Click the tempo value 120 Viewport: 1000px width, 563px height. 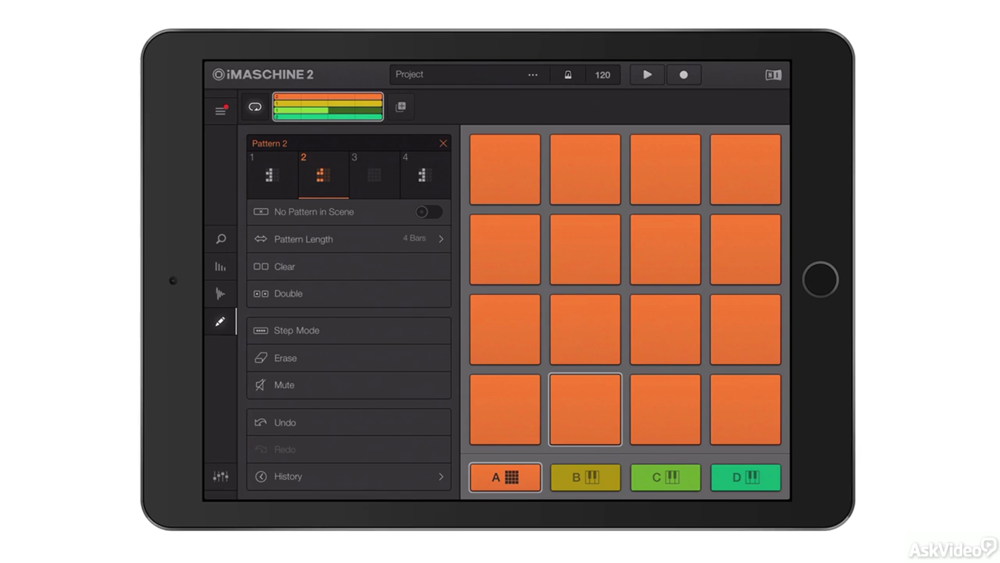pyautogui.click(x=603, y=75)
